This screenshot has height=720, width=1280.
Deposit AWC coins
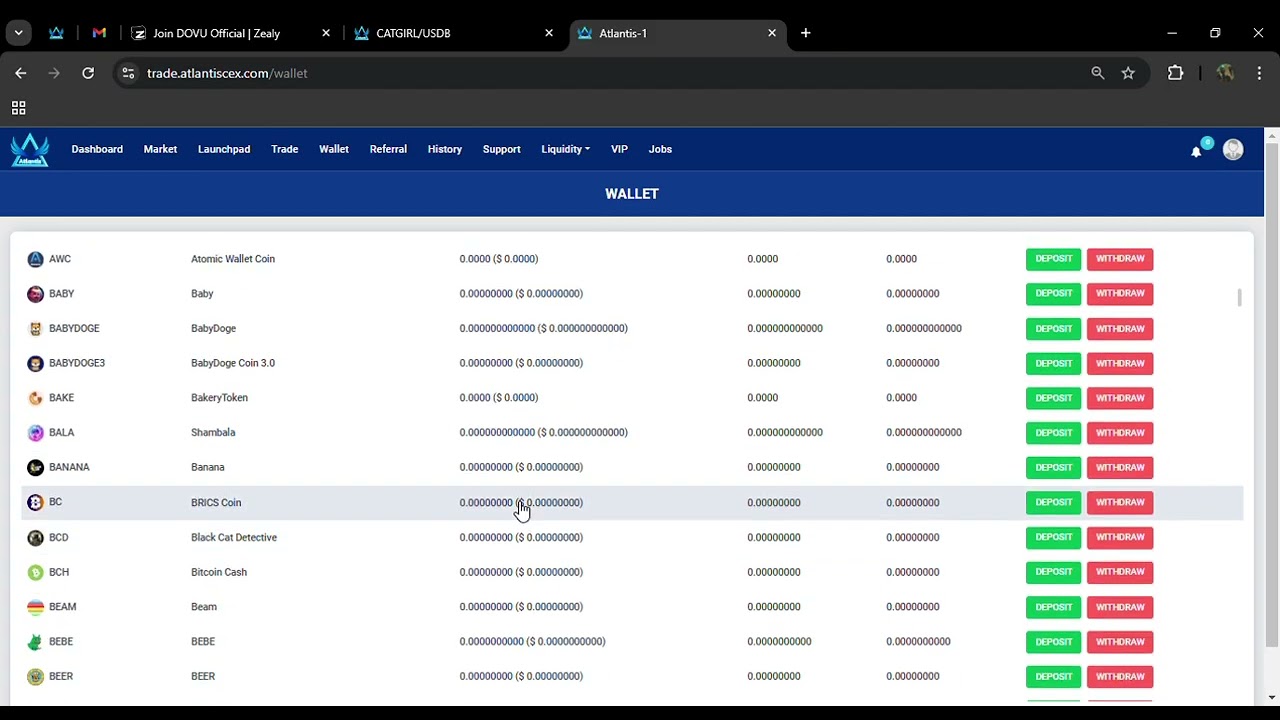point(1054,259)
